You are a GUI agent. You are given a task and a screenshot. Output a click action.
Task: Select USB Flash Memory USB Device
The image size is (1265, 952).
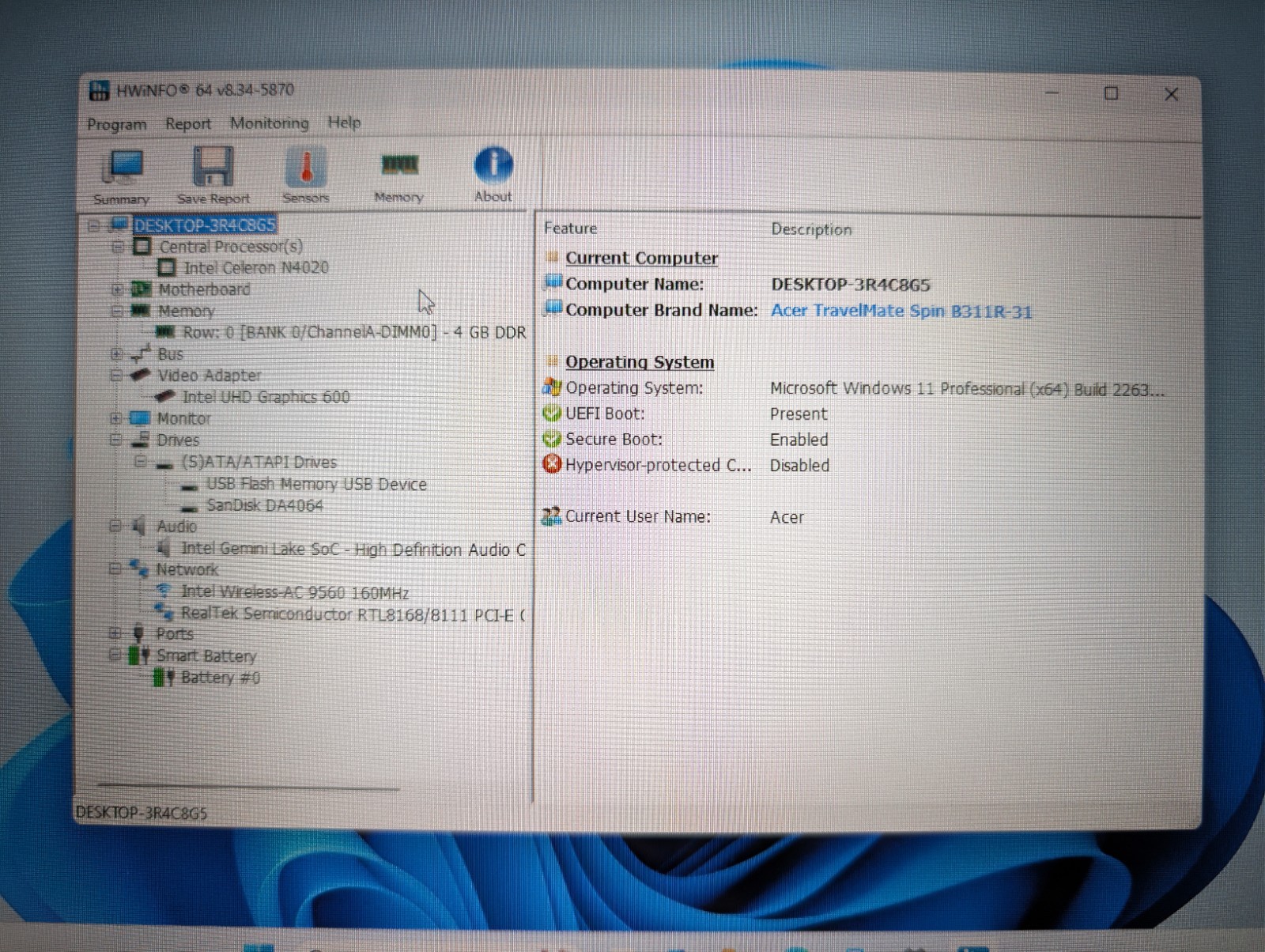click(316, 484)
